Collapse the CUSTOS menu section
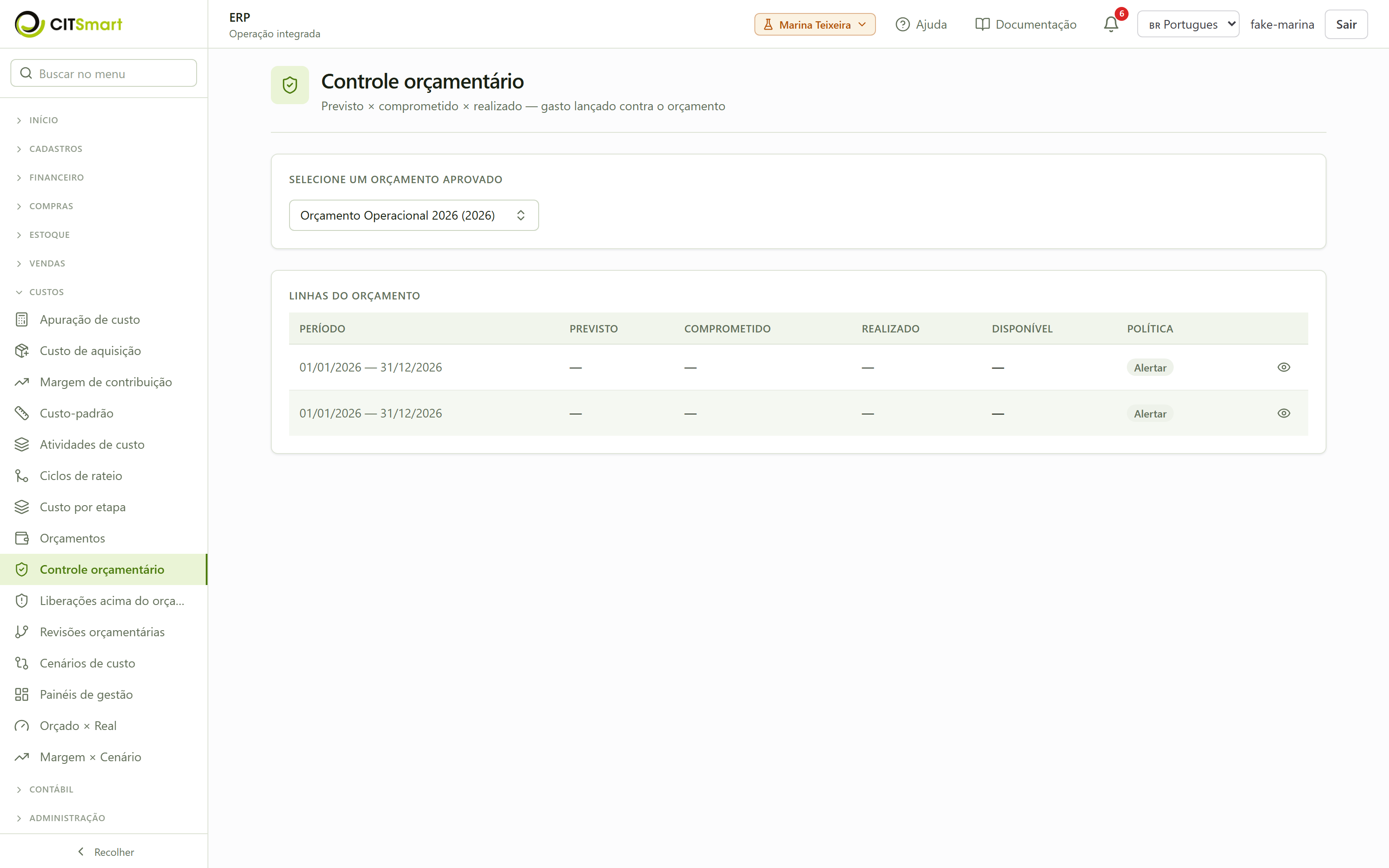Image resolution: width=1389 pixels, height=868 pixels. click(46, 292)
